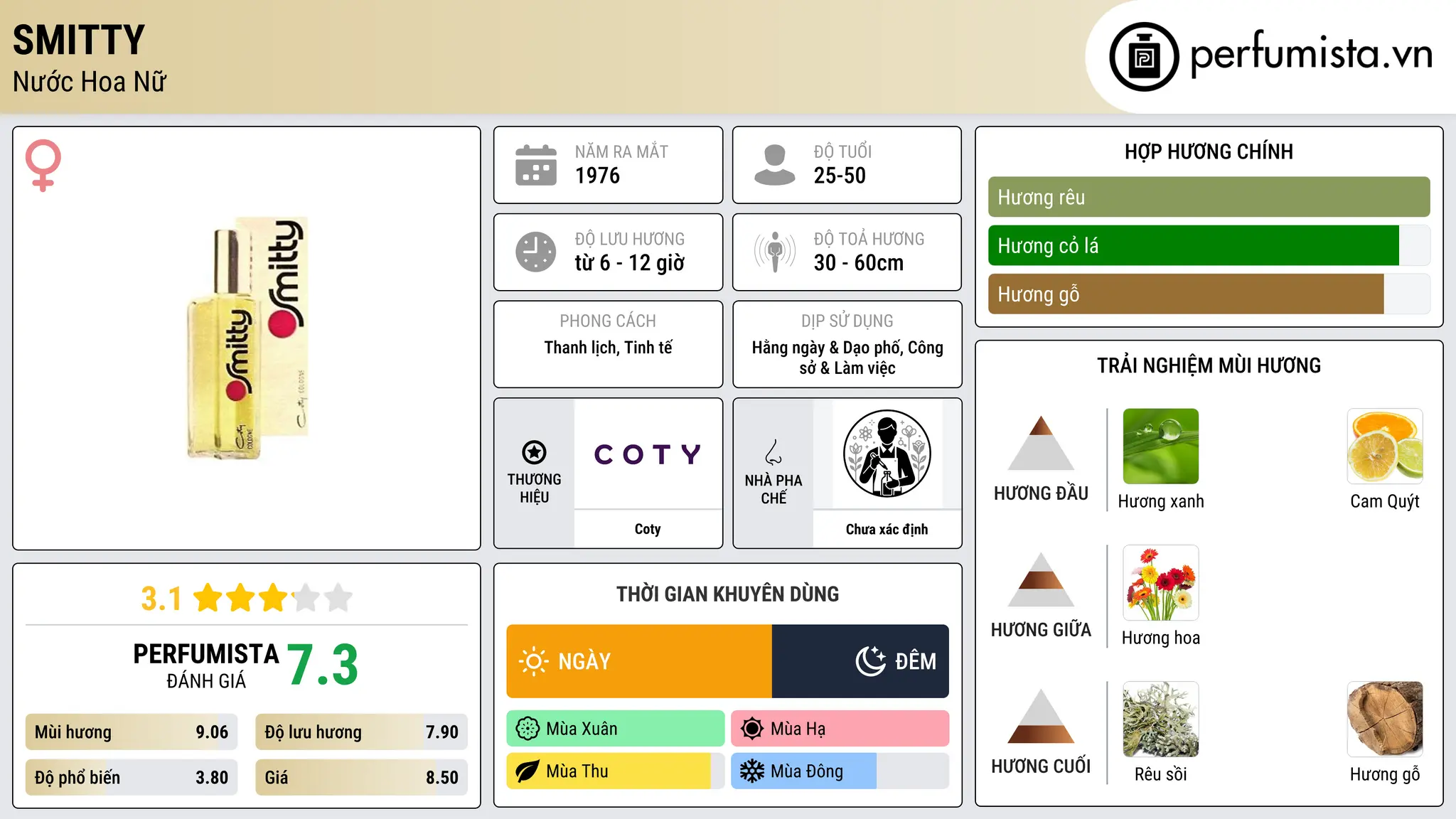Click the flower icon for Mùa Xuân

[x=528, y=729]
